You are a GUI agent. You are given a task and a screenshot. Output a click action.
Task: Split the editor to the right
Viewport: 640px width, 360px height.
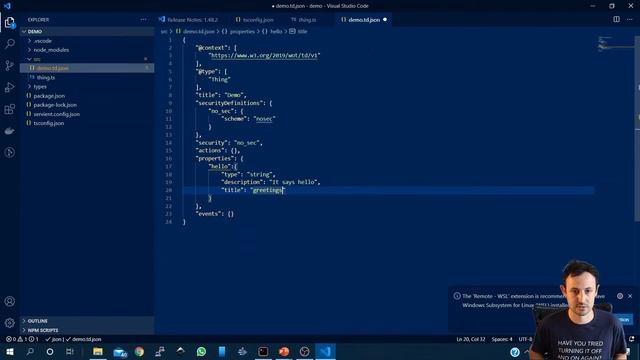pyautogui.click(x=616, y=19)
